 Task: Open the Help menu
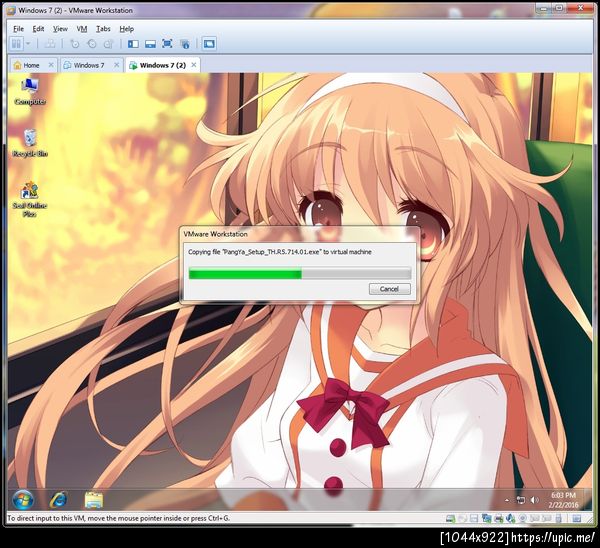[x=127, y=29]
